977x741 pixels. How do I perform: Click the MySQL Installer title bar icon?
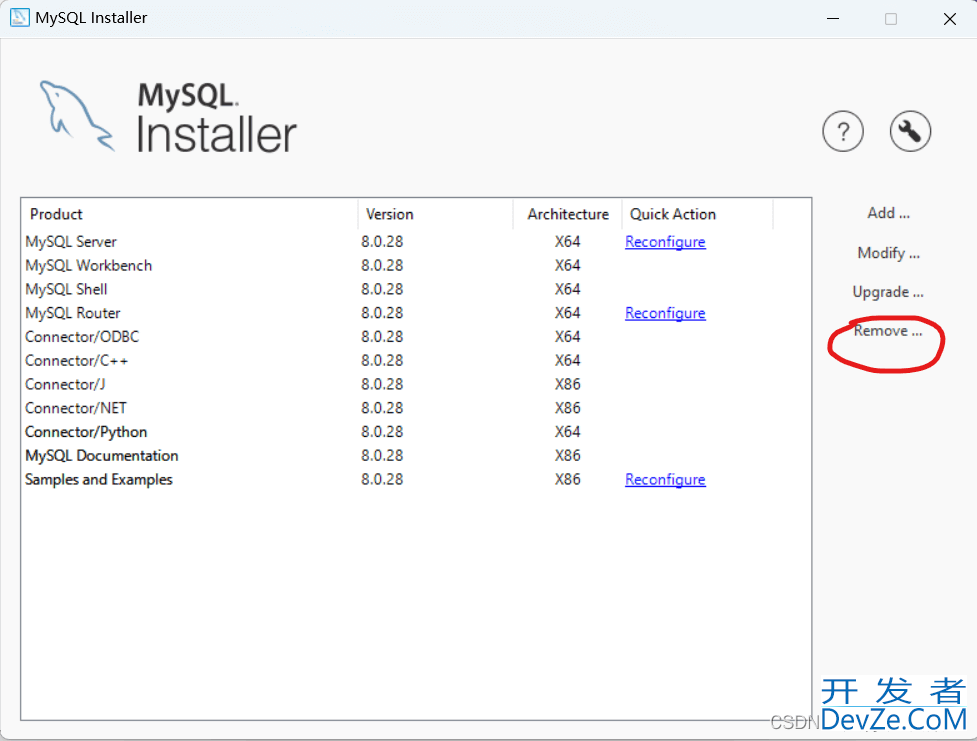(19, 17)
